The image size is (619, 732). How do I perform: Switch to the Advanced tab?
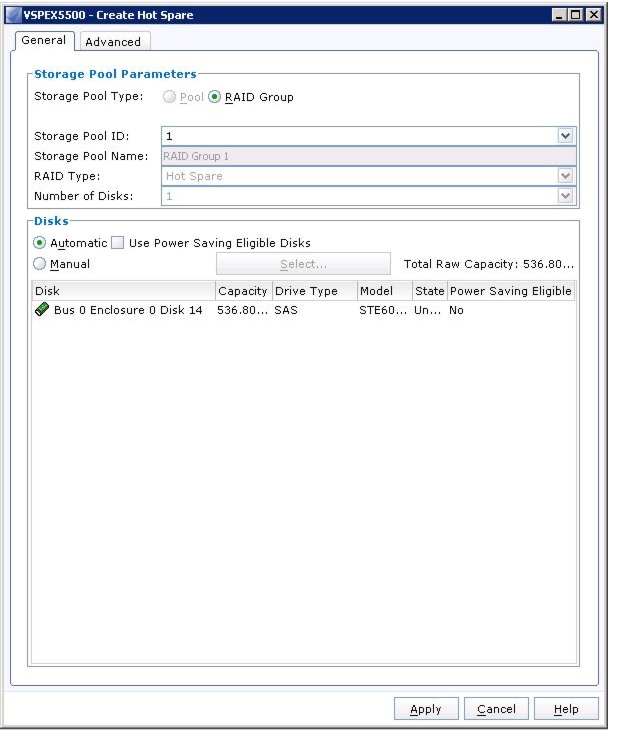pyautogui.click(x=113, y=42)
